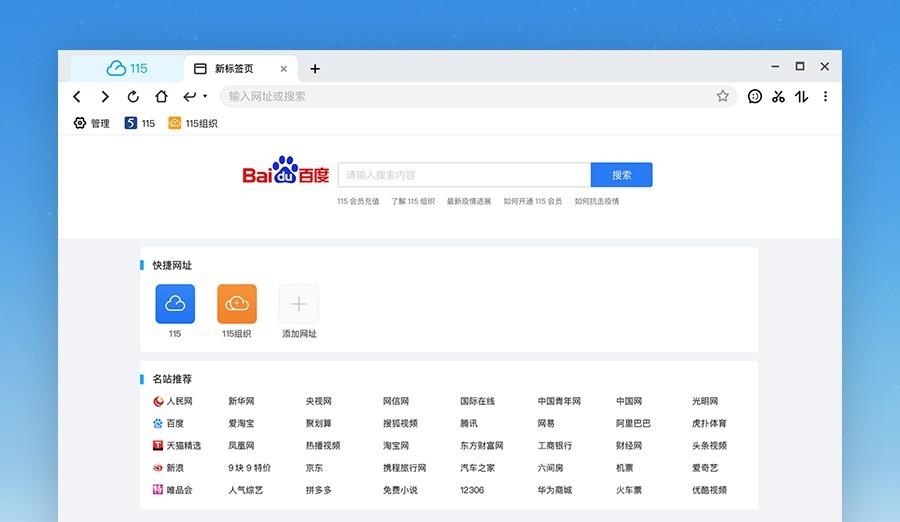Click the 添加网址 plus tile

click(x=298, y=304)
